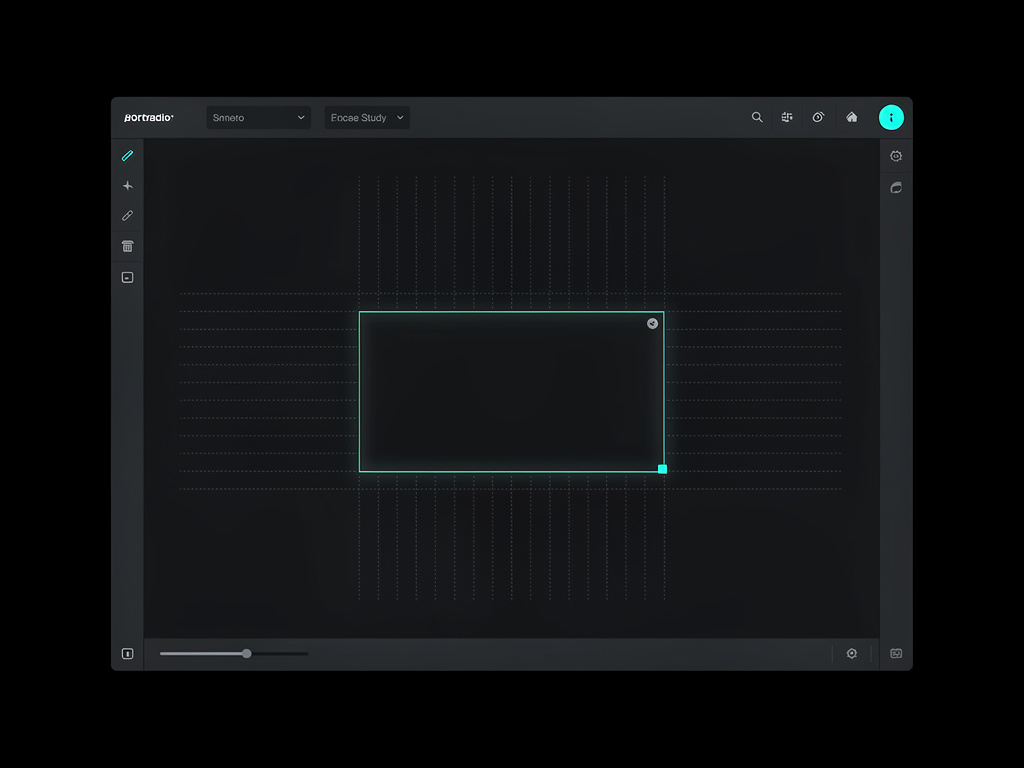Select the Timer icon in the top bar
The height and width of the screenshot is (768, 1024).
pos(818,117)
